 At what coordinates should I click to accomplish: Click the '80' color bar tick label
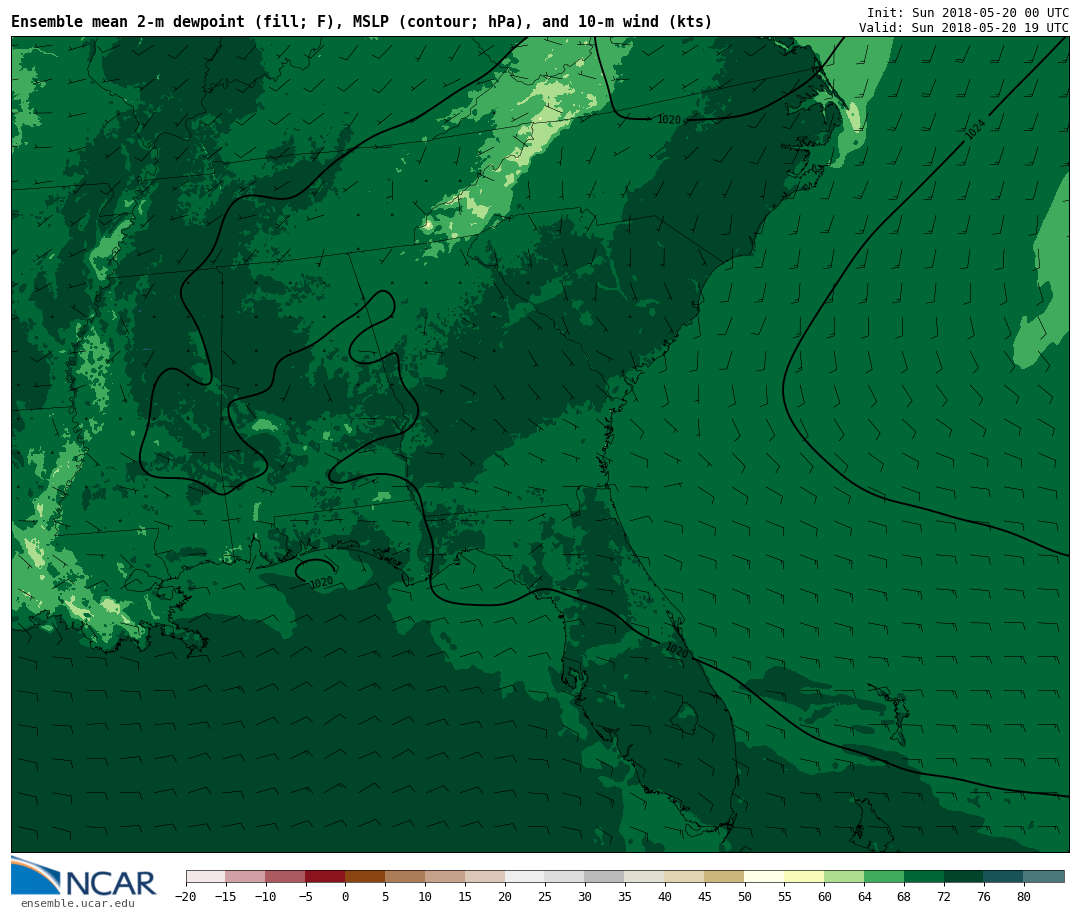(x=1024, y=896)
